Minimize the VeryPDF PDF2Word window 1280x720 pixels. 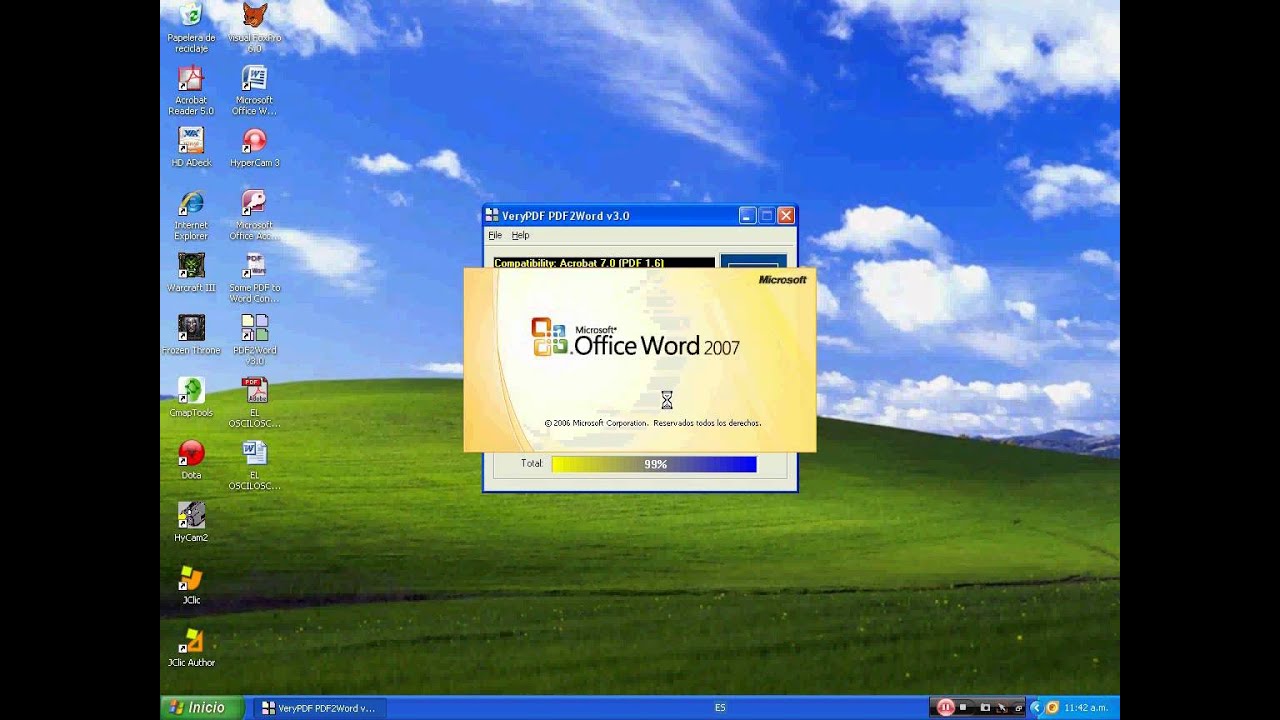click(x=747, y=215)
